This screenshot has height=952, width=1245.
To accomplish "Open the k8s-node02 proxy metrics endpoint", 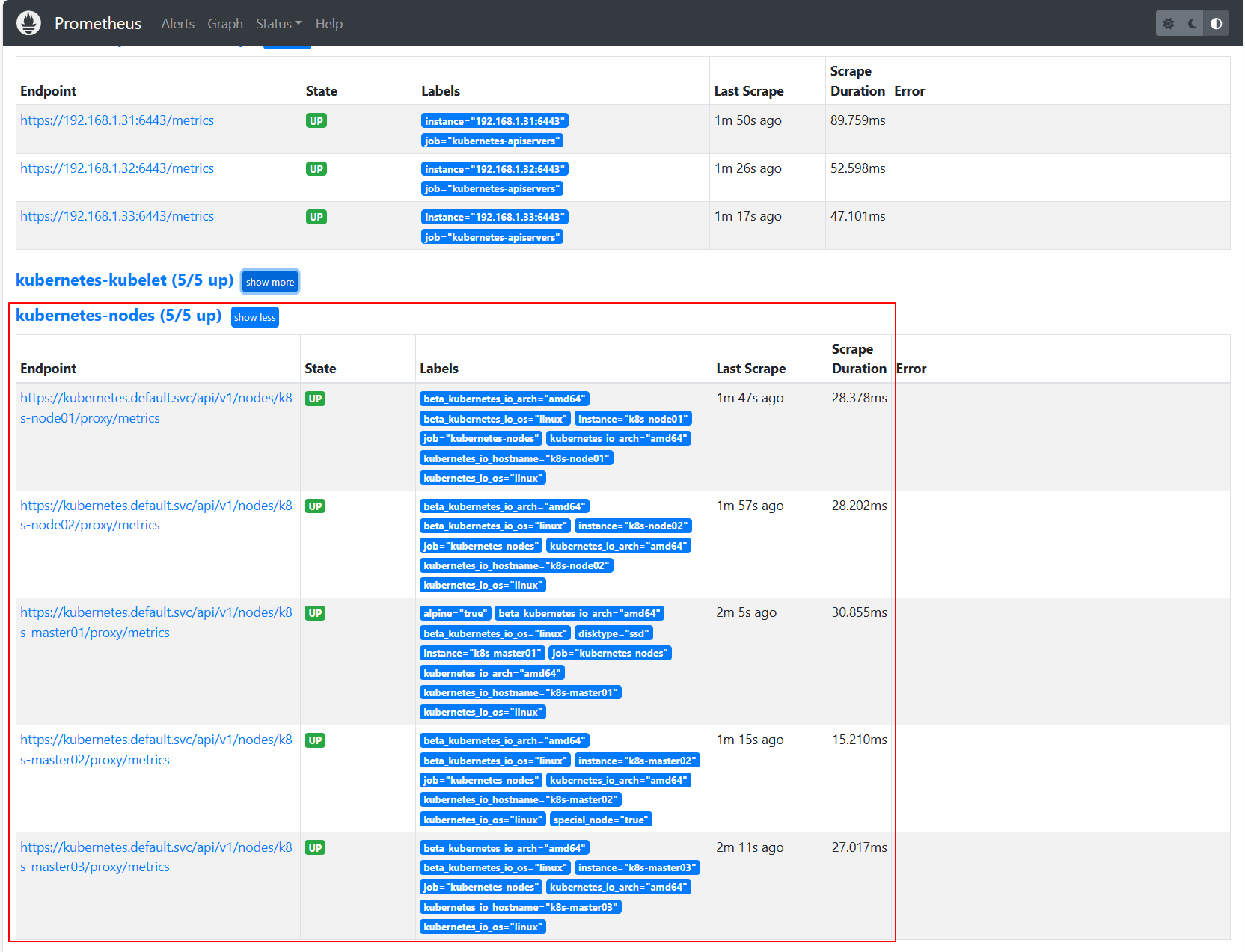I will click(156, 515).
